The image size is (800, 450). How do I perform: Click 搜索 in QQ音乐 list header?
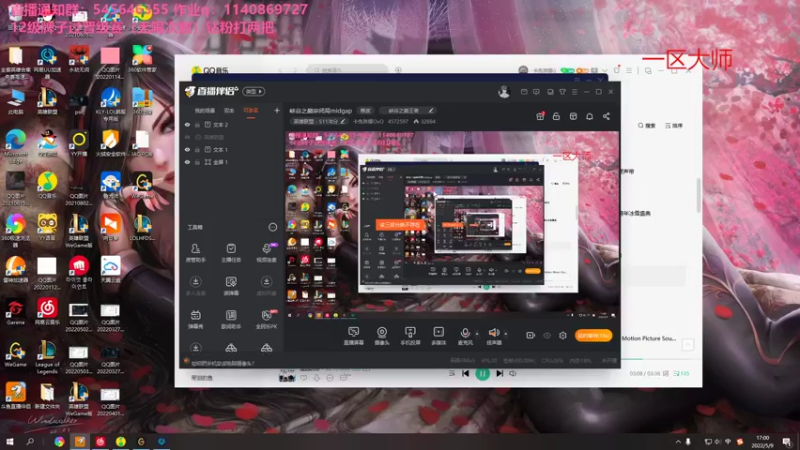(646, 126)
